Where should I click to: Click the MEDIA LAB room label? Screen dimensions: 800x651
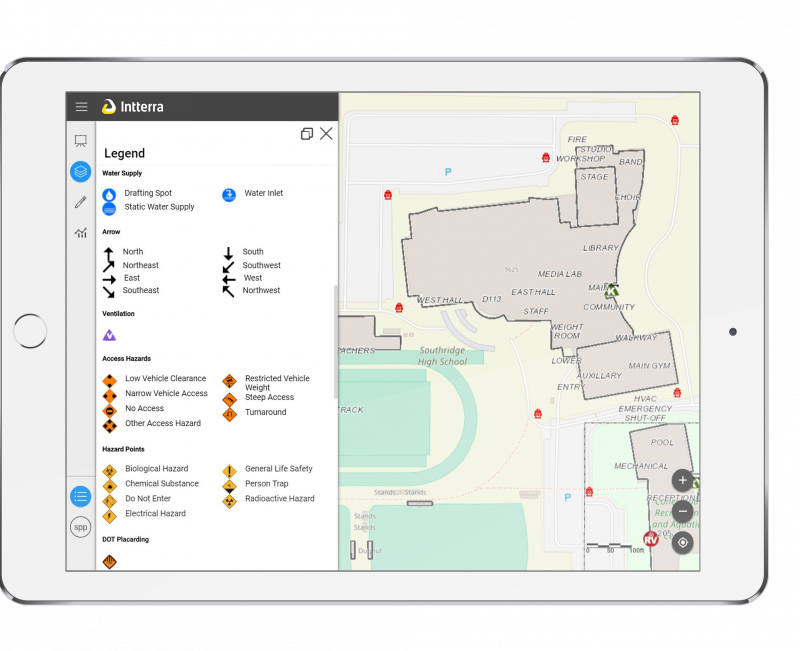pyautogui.click(x=560, y=274)
